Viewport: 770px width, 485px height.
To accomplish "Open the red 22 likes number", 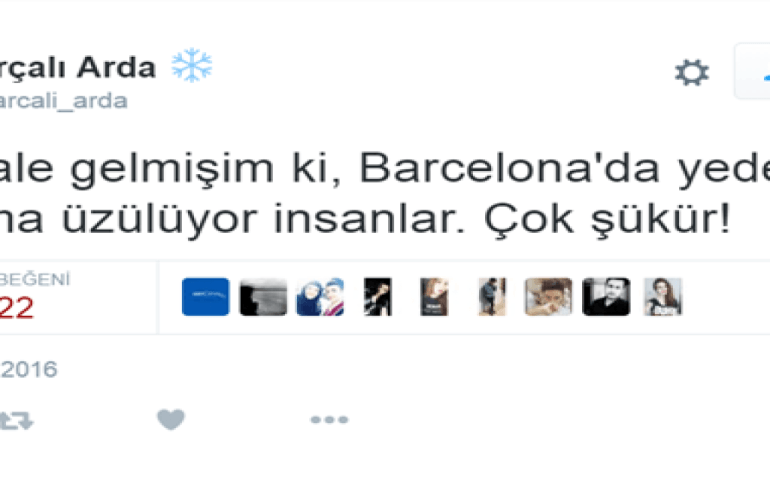I will [17, 308].
